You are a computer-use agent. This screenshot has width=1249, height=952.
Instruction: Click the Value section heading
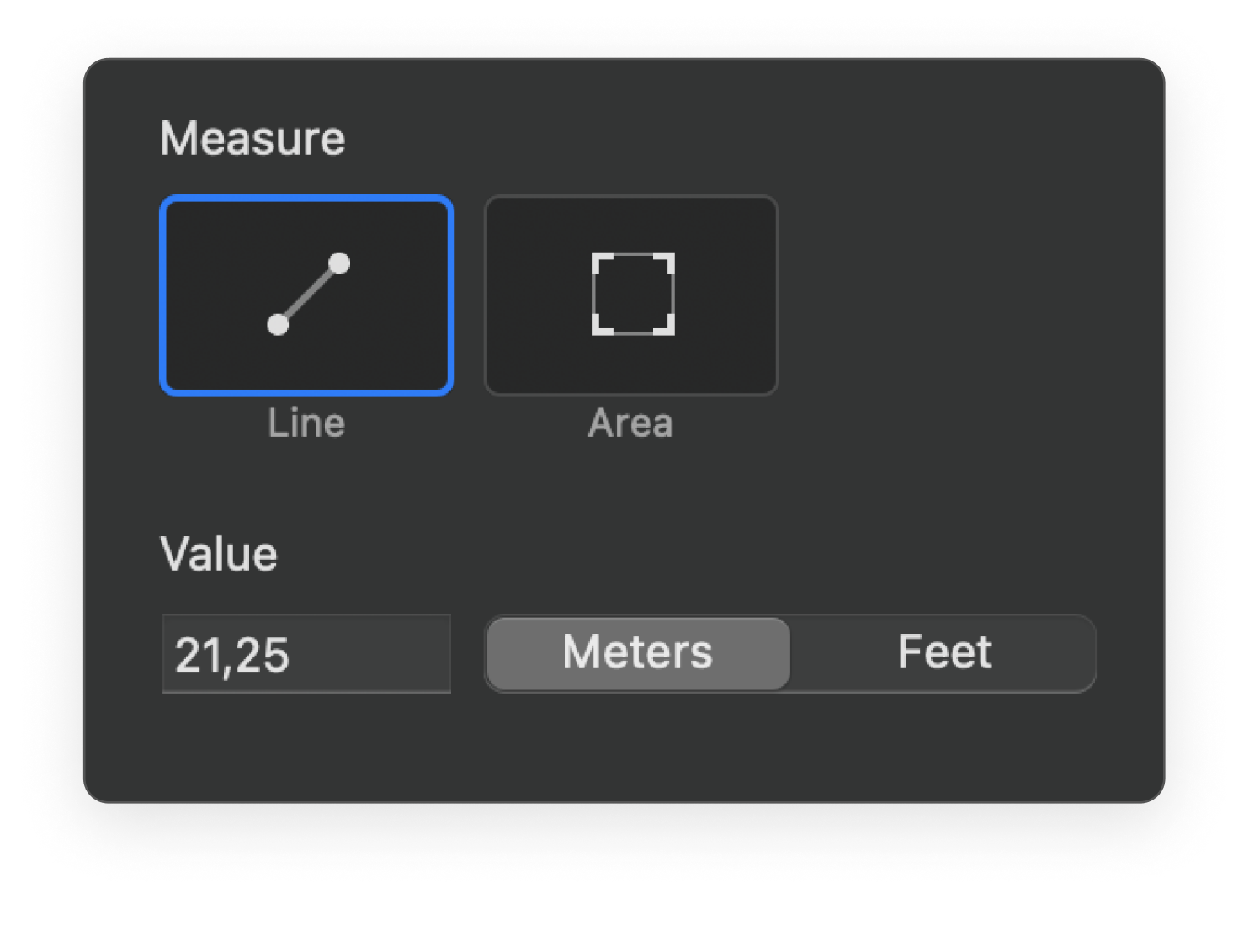(219, 554)
